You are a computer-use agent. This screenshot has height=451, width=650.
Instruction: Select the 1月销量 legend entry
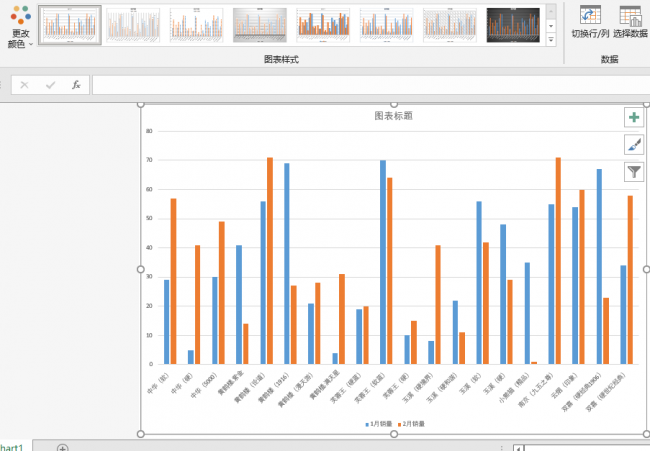[x=378, y=424]
